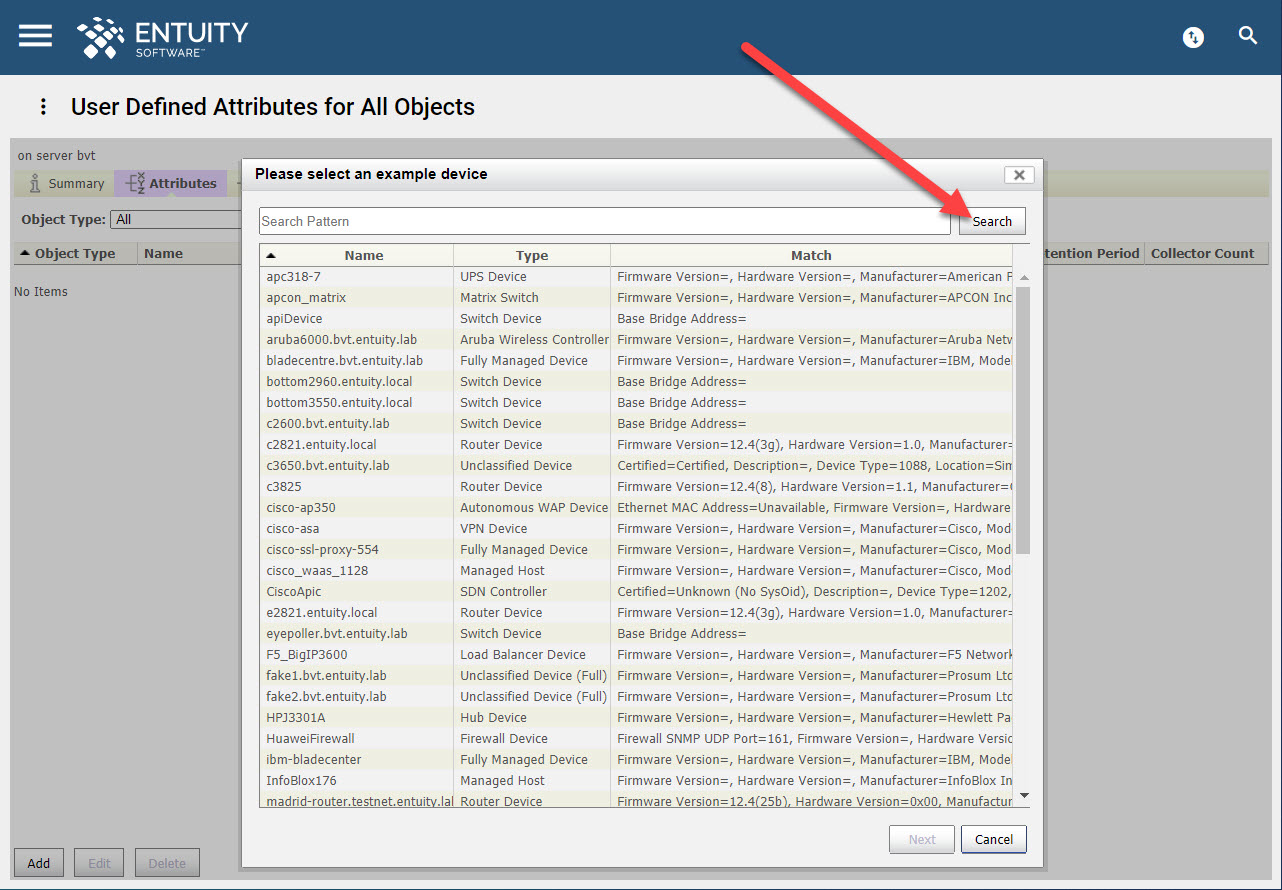
Task: Select bottom2960.entuity.local device
Action: pyautogui.click(x=636, y=382)
